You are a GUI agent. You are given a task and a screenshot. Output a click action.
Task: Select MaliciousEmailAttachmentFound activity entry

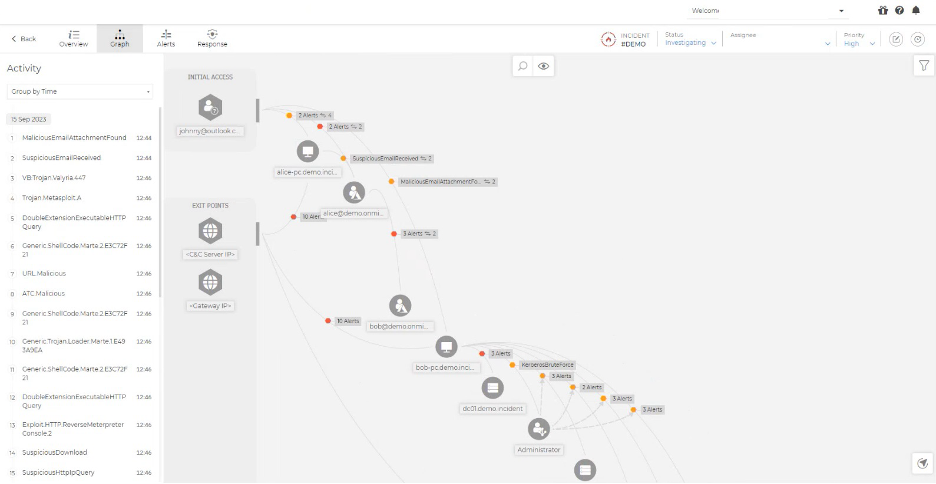click(74, 138)
